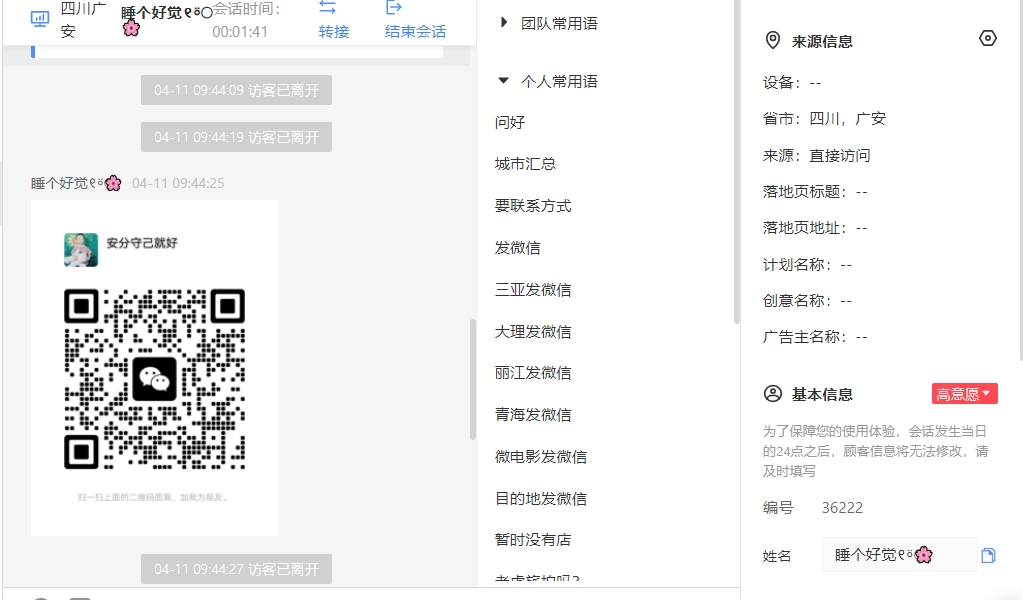This screenshot has width=1023, height=600.
Task: Pick the 丽江发微信 quick phrase
Action: [x=533, y=372]
